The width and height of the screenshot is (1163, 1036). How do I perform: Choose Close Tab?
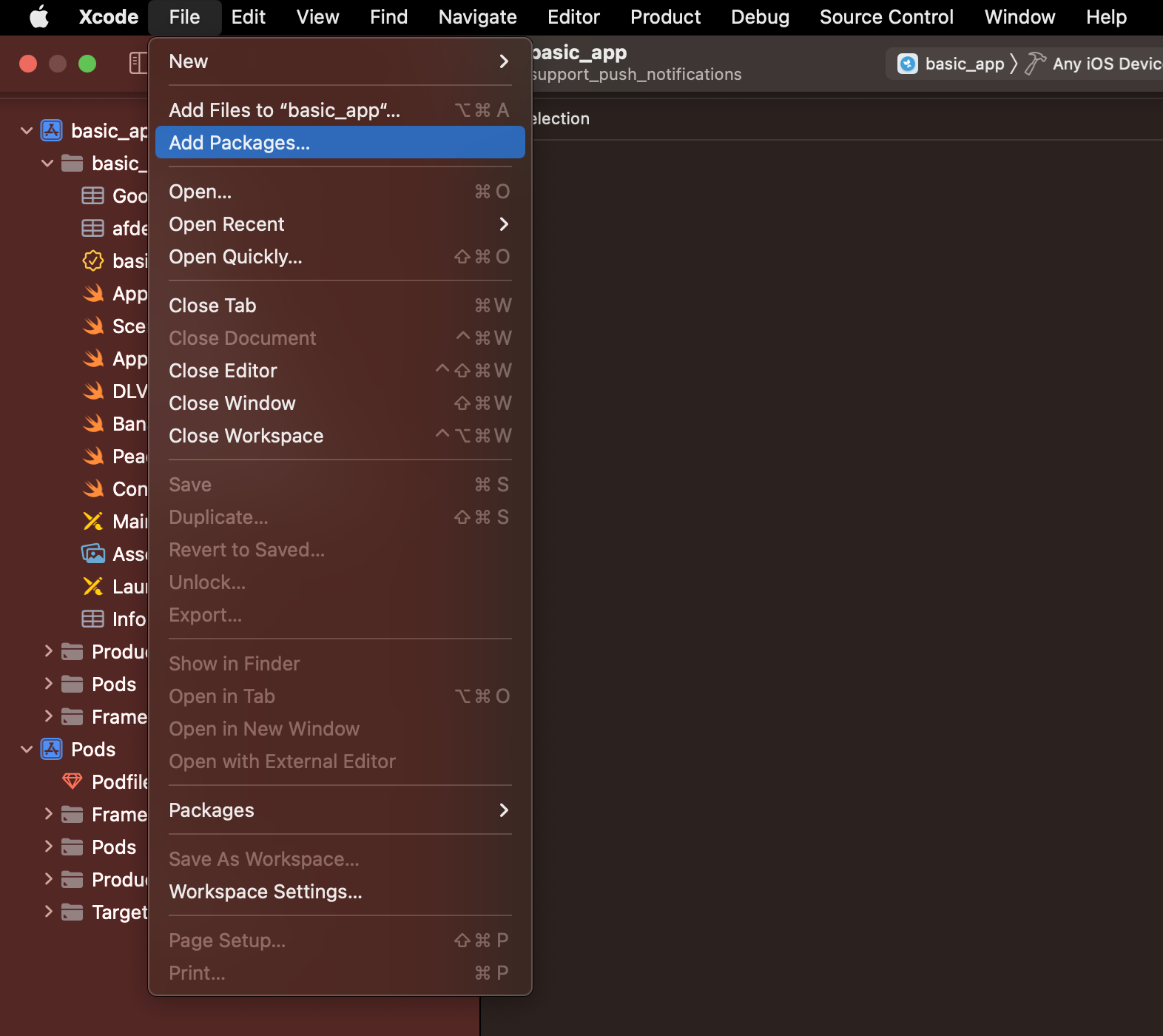pyautogui.click(x=340, y=306)
